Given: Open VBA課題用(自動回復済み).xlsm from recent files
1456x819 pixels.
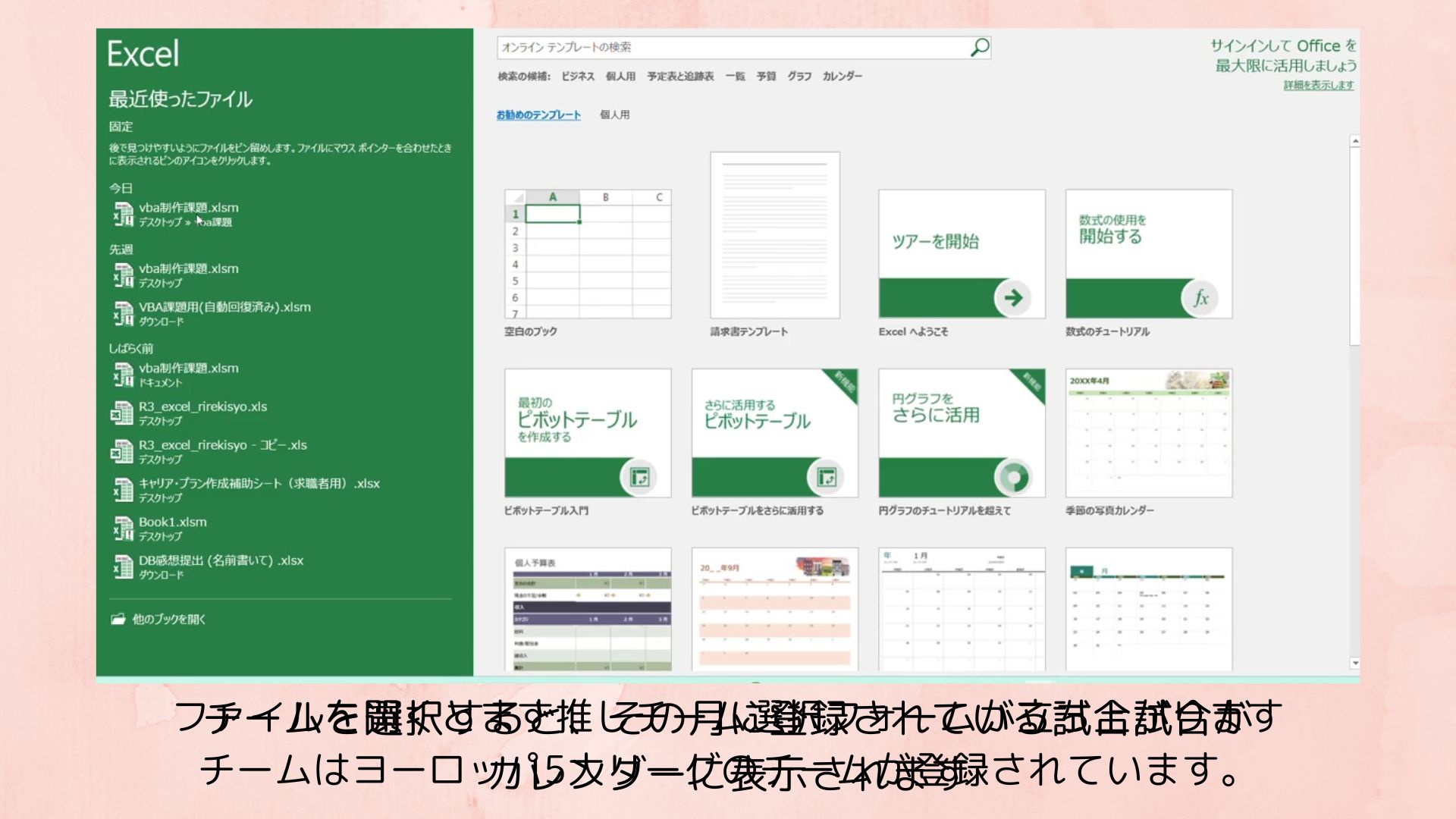Looking at the screenshot, I should (x=224, y=307).
